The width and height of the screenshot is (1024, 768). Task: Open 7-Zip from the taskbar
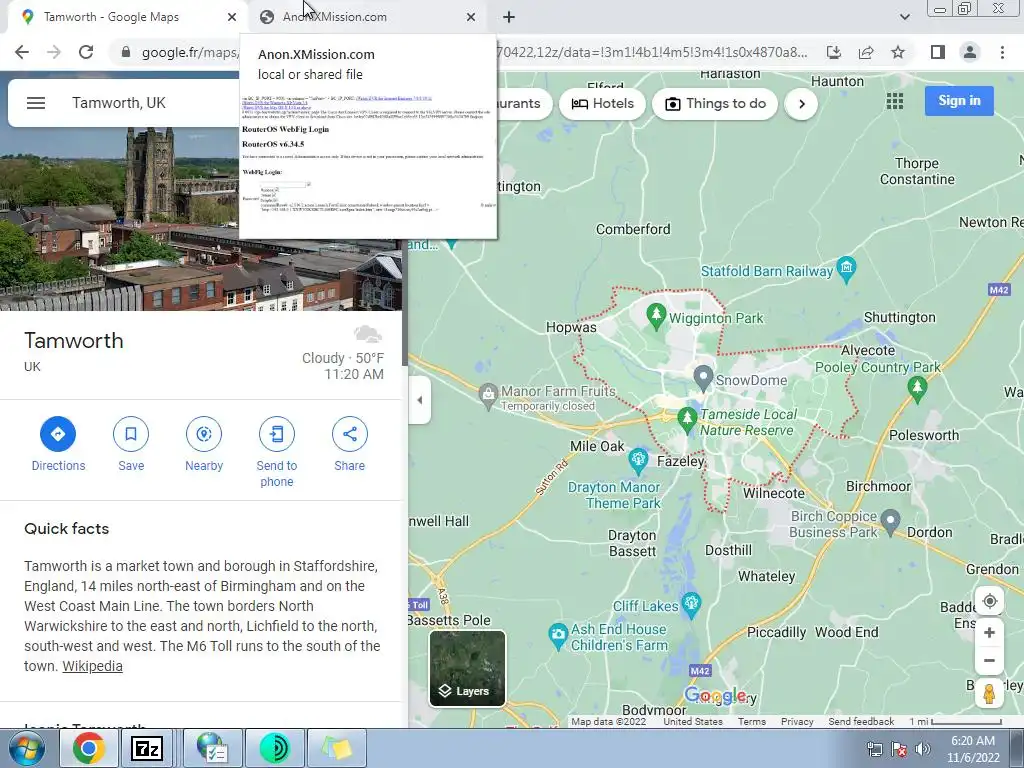point(146,748)
